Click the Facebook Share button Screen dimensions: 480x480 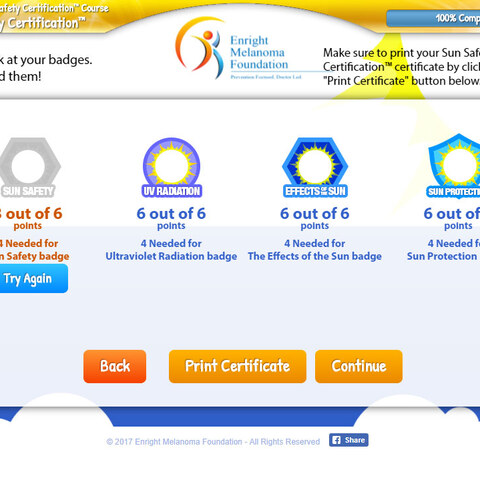[349, 440]
